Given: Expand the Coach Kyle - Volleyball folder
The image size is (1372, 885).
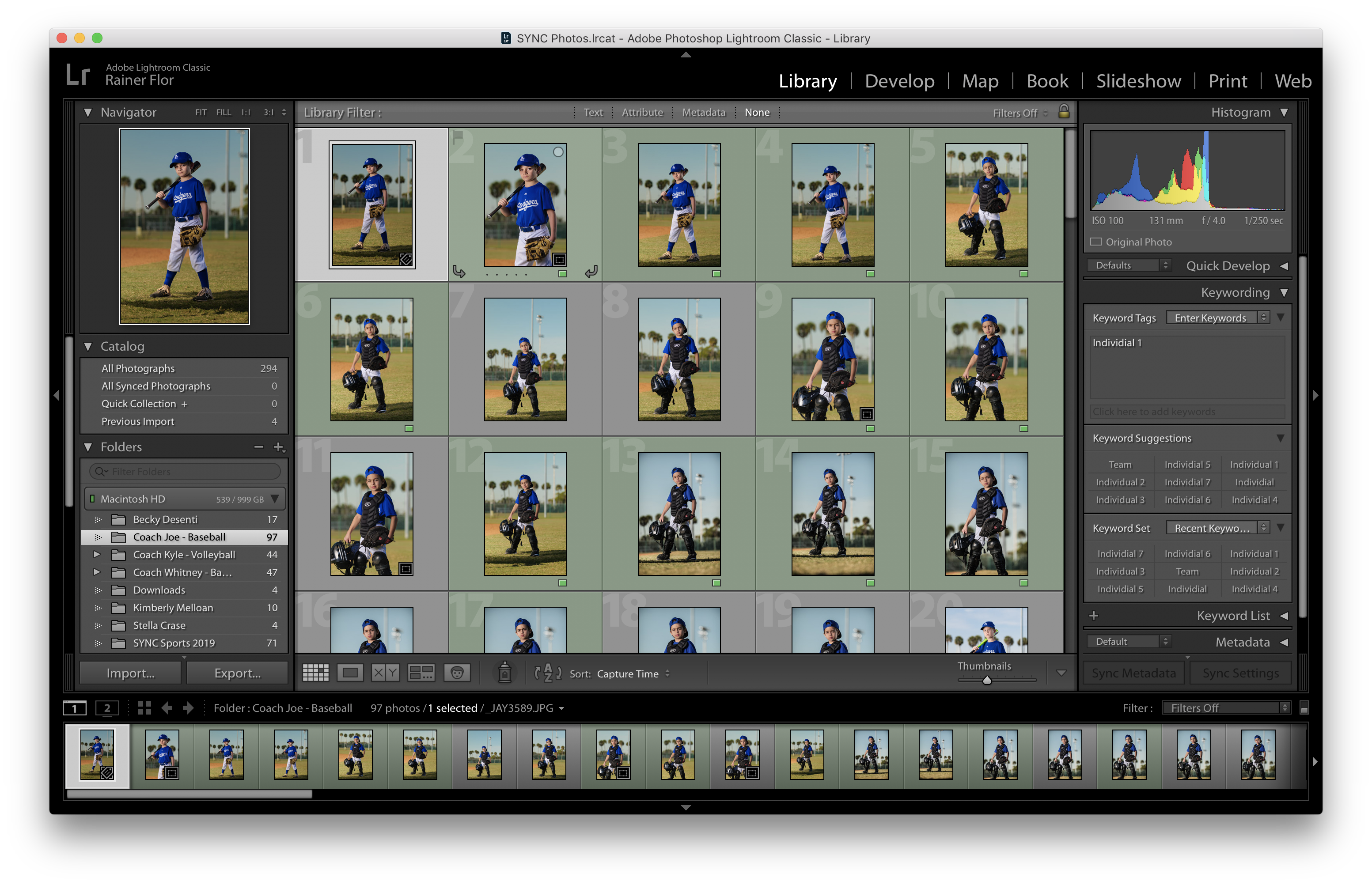Looking at the screenshot, I should coord(97,555).
